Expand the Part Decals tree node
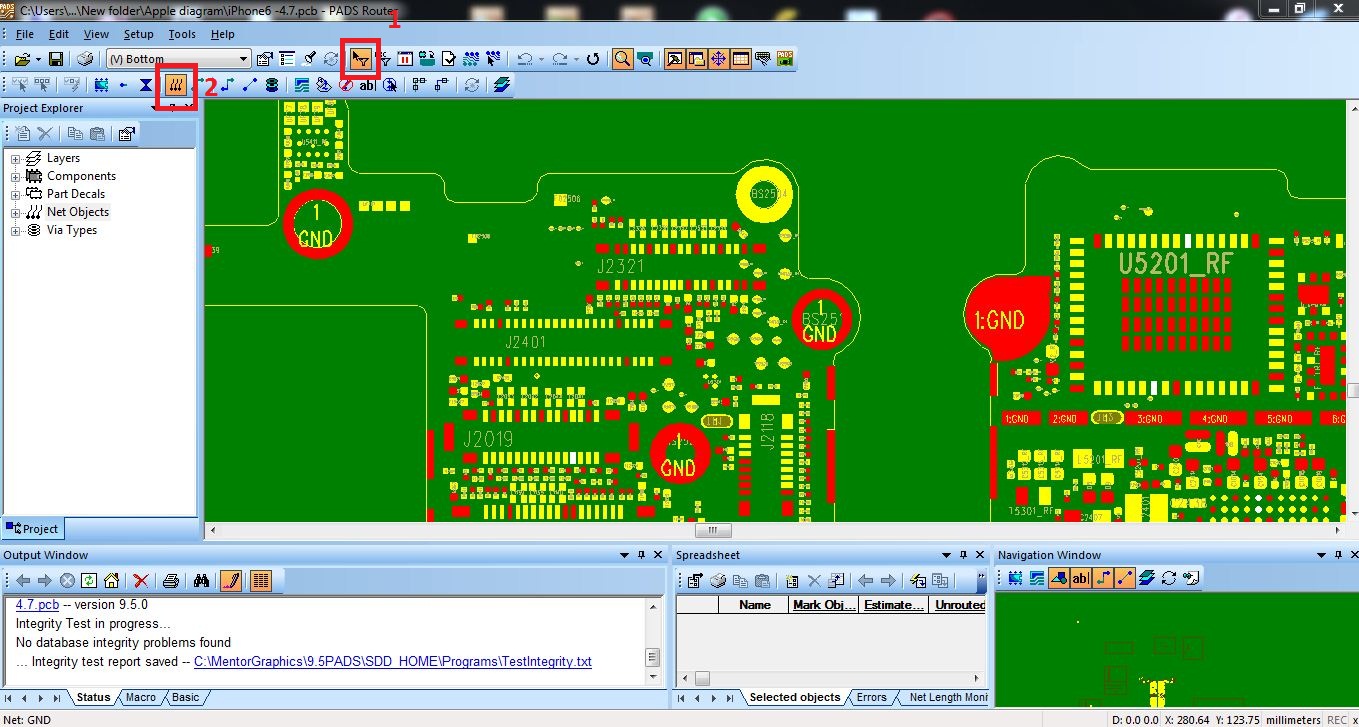 pyautogui.click(x=16, y=194)
